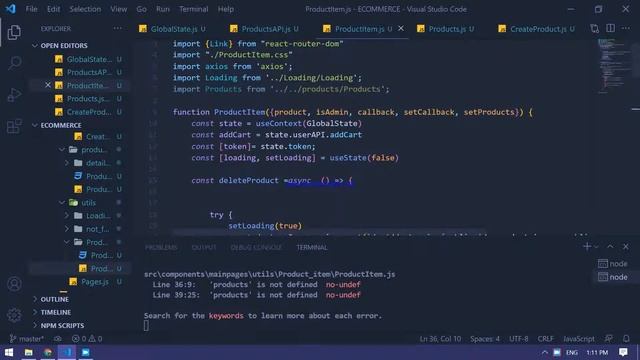Switch to CreateProduct.js tab
Screen dimensions: 640x360
point(537,29)
